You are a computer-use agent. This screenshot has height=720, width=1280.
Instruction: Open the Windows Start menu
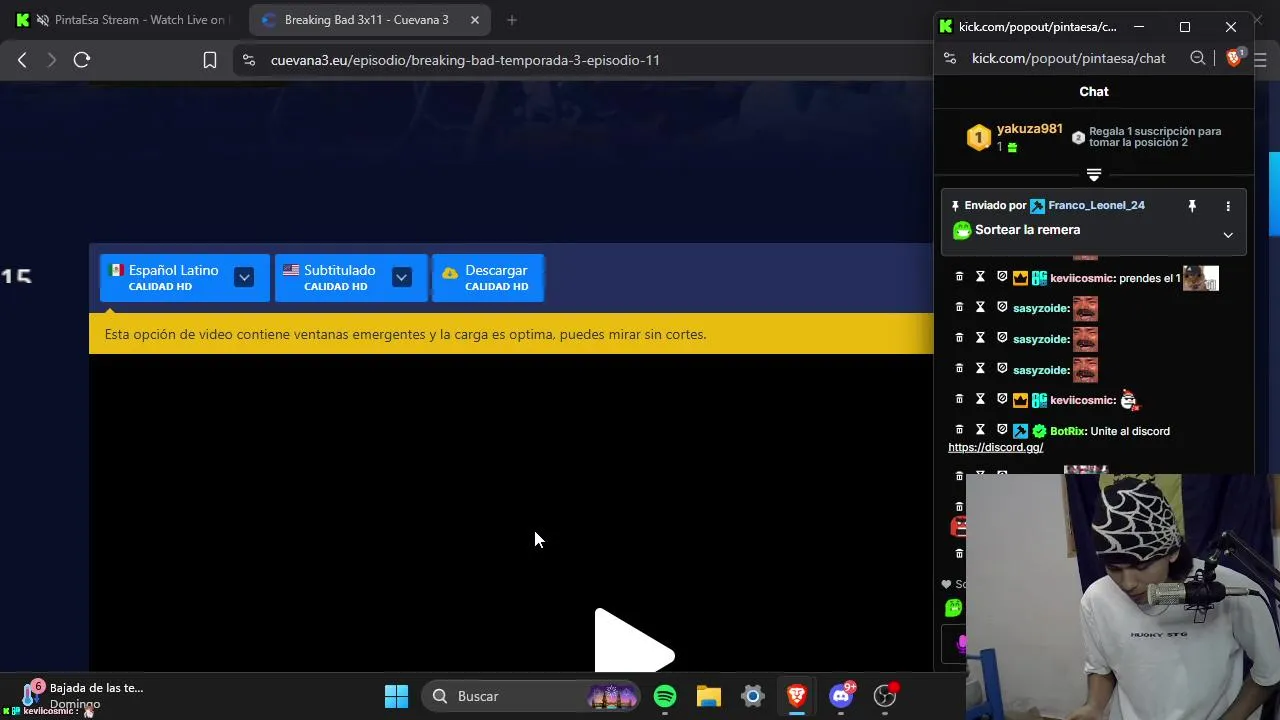pyautogui.click(x=396, y=696)
